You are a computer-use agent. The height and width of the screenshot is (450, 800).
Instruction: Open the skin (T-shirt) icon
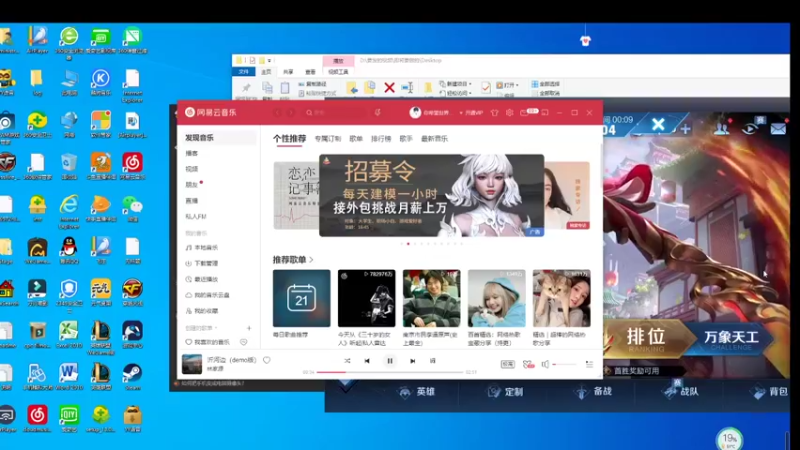(494, 112)
